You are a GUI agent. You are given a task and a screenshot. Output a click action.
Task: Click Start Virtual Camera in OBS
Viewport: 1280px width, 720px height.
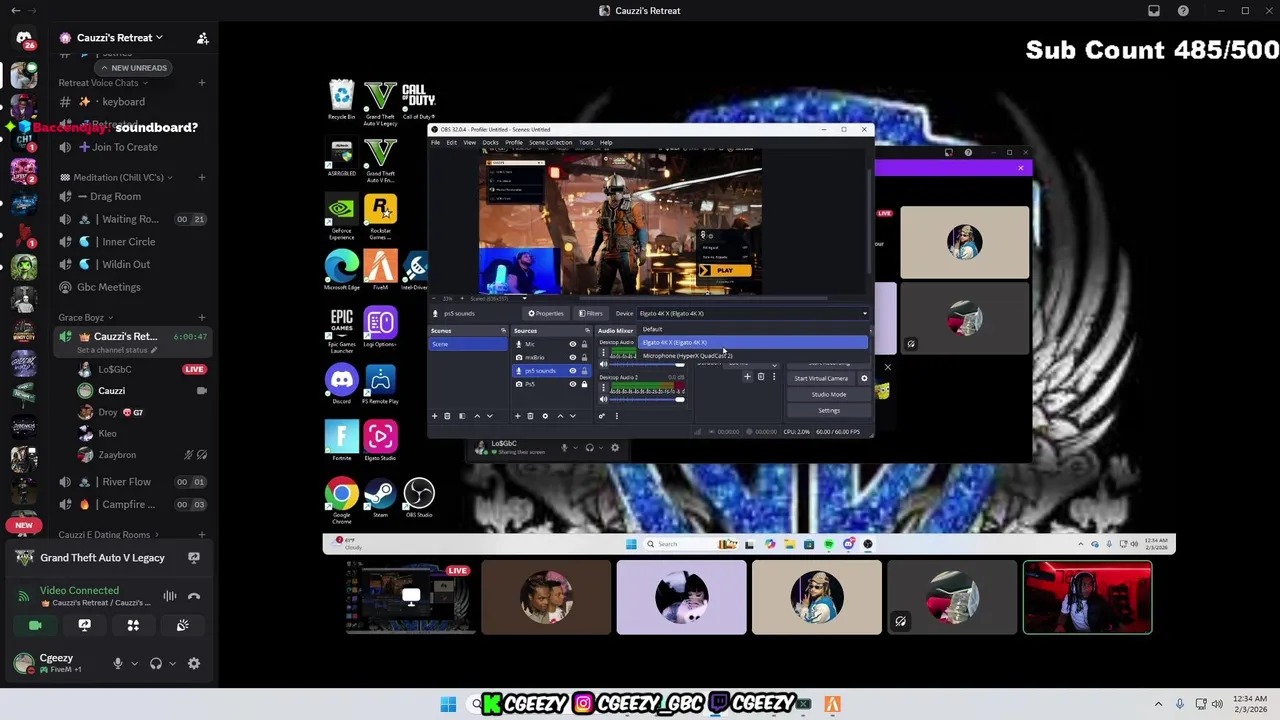(821, 378)
